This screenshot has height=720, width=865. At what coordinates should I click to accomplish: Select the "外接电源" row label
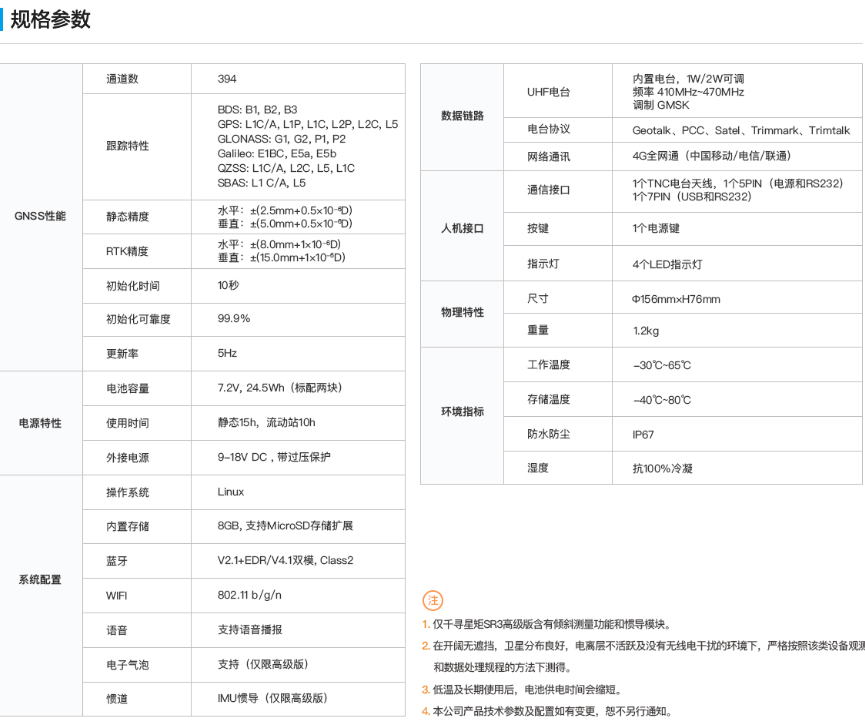pos(127,457)
